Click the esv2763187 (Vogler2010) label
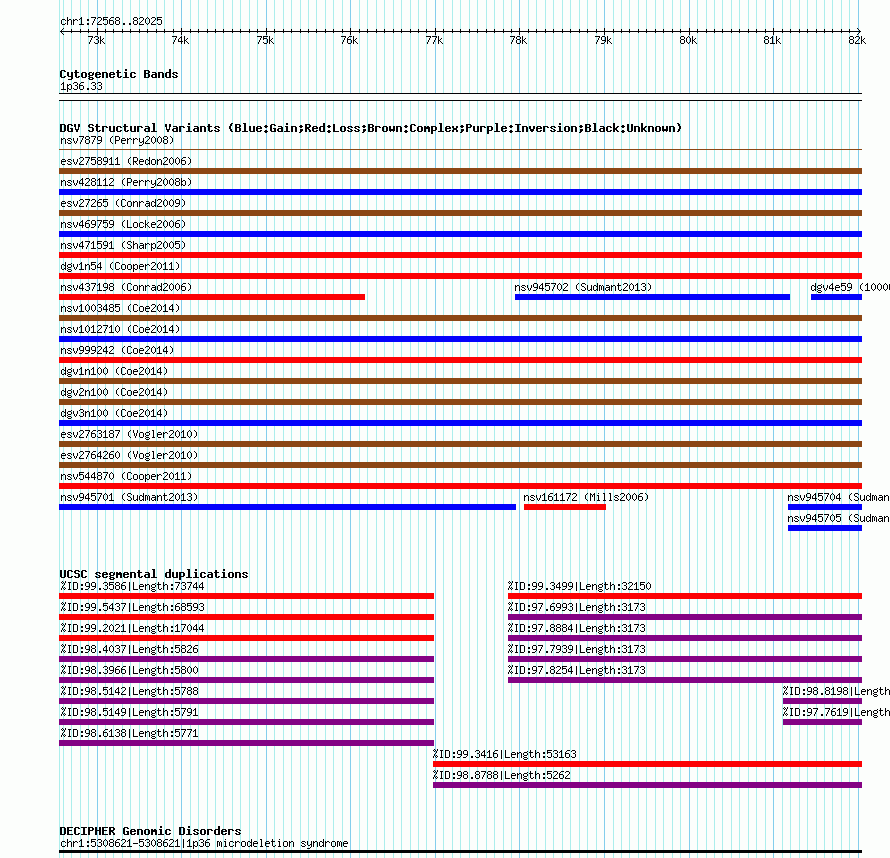Screen dimensions: 890x858 (129, 434)
